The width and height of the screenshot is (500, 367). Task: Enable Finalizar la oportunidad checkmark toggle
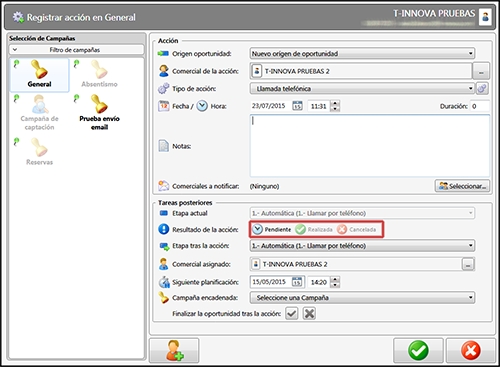[x=292, y=313]
